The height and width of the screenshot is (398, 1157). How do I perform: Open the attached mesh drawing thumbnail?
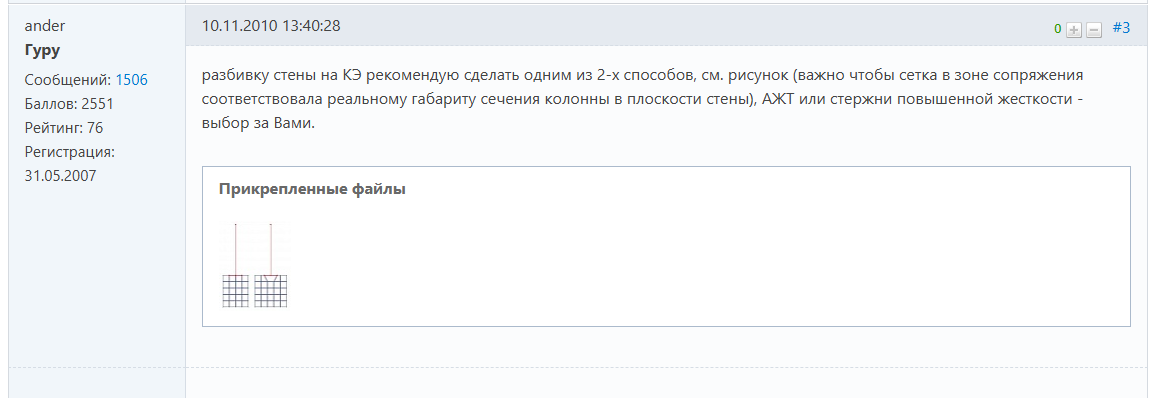pos(255,264)
